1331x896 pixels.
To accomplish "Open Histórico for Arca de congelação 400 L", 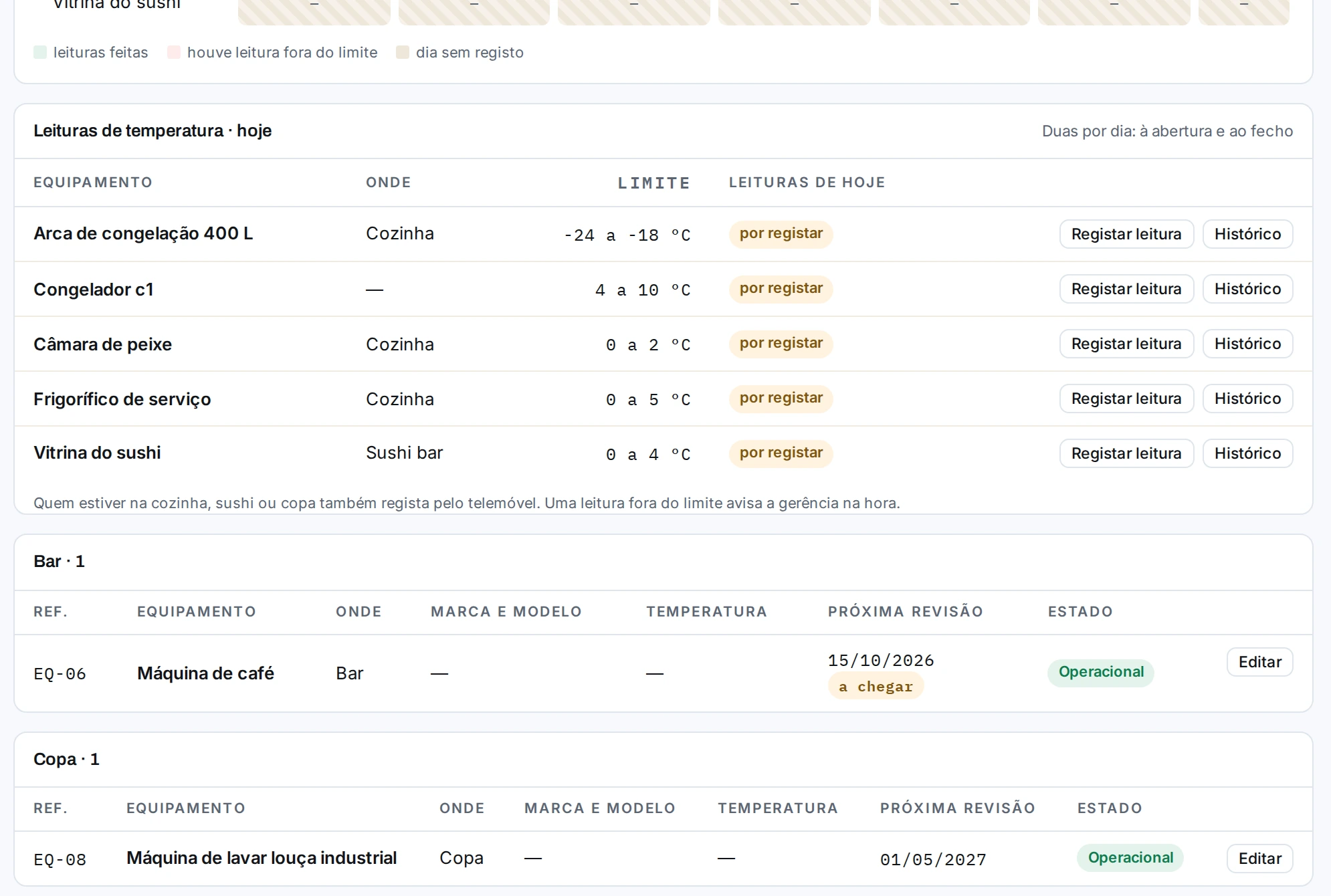I will (x=1247, y=234).
